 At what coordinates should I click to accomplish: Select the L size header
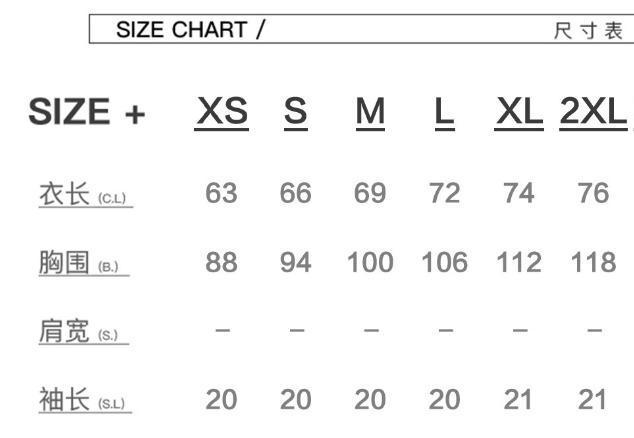(444, 112)
